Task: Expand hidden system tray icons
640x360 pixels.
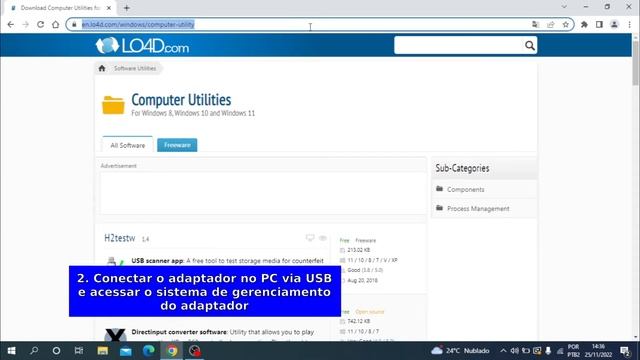Action: click(503, 351)
